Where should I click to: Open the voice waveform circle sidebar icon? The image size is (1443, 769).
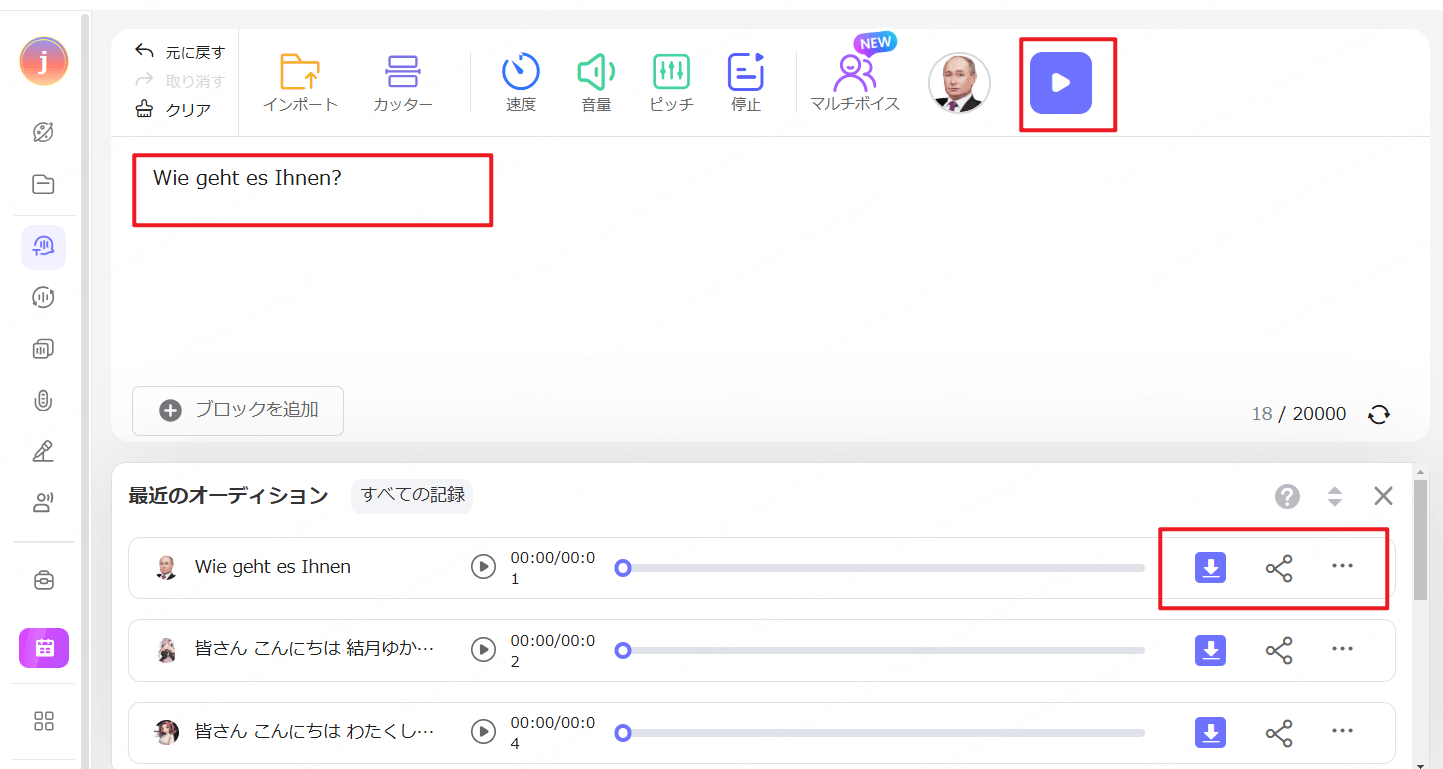tap(43, 297)
